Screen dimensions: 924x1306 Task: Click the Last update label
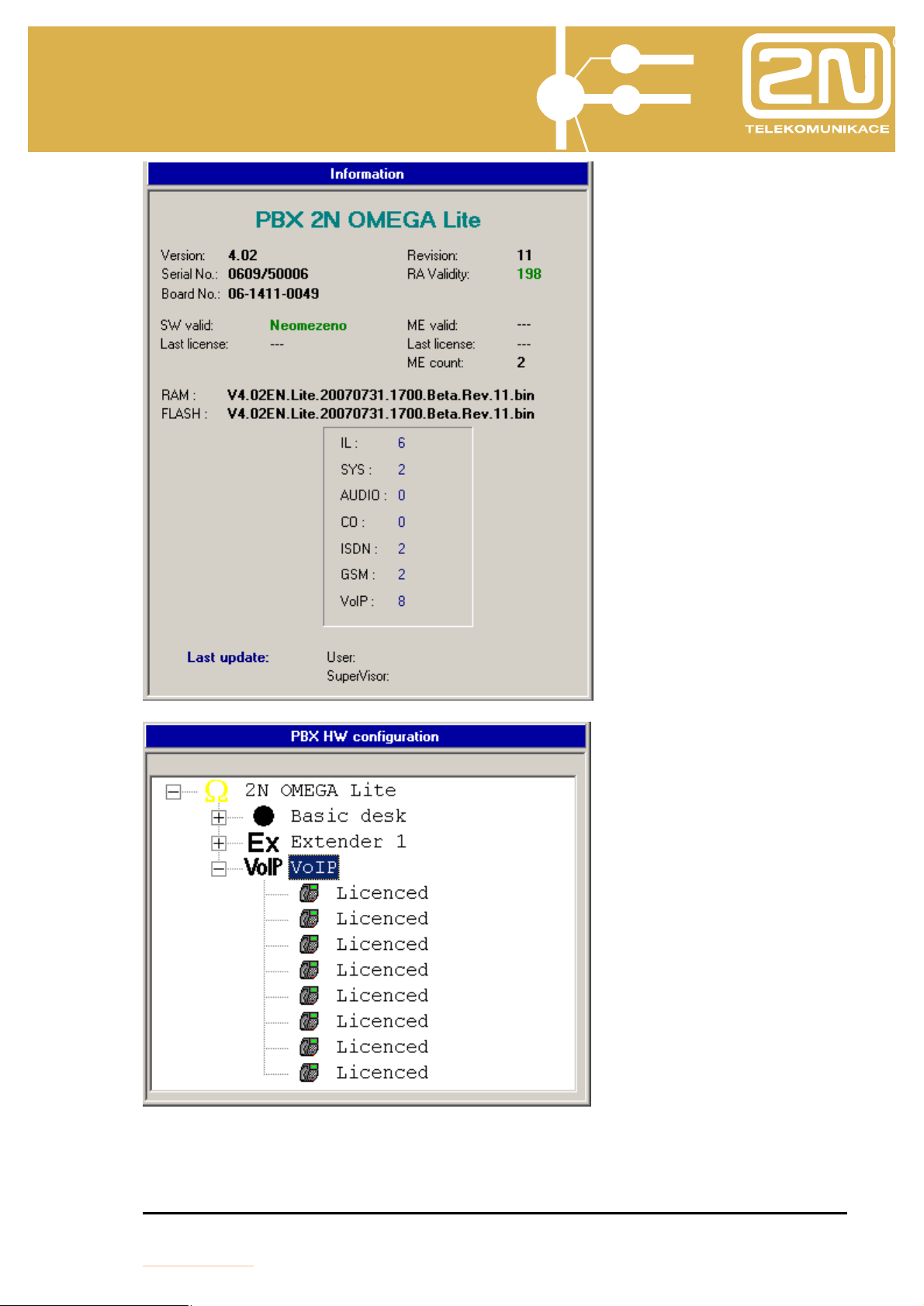(227, 657)
